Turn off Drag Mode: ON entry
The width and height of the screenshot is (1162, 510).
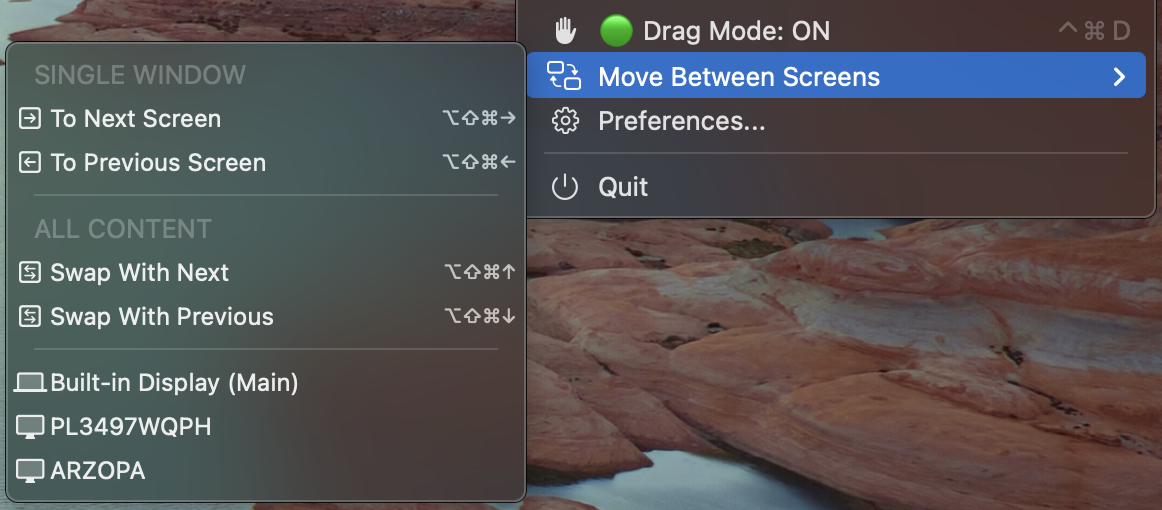736,31
